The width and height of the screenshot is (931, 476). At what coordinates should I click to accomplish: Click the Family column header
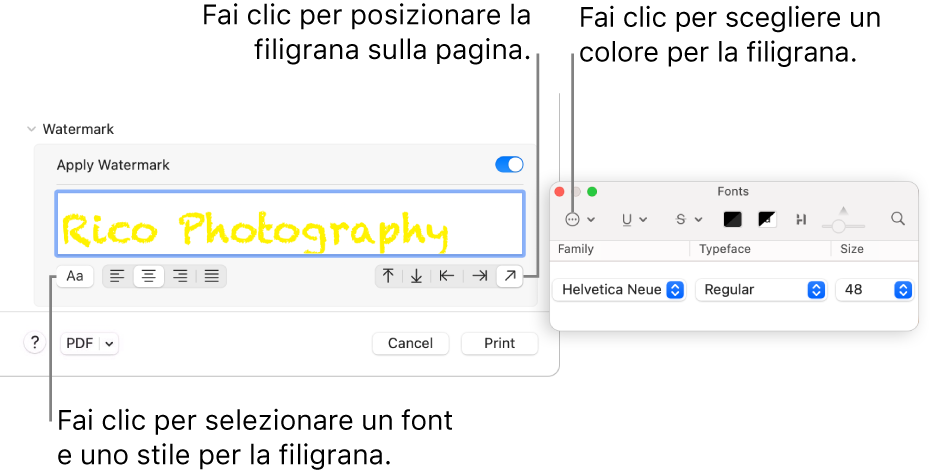tap(575, 249)
